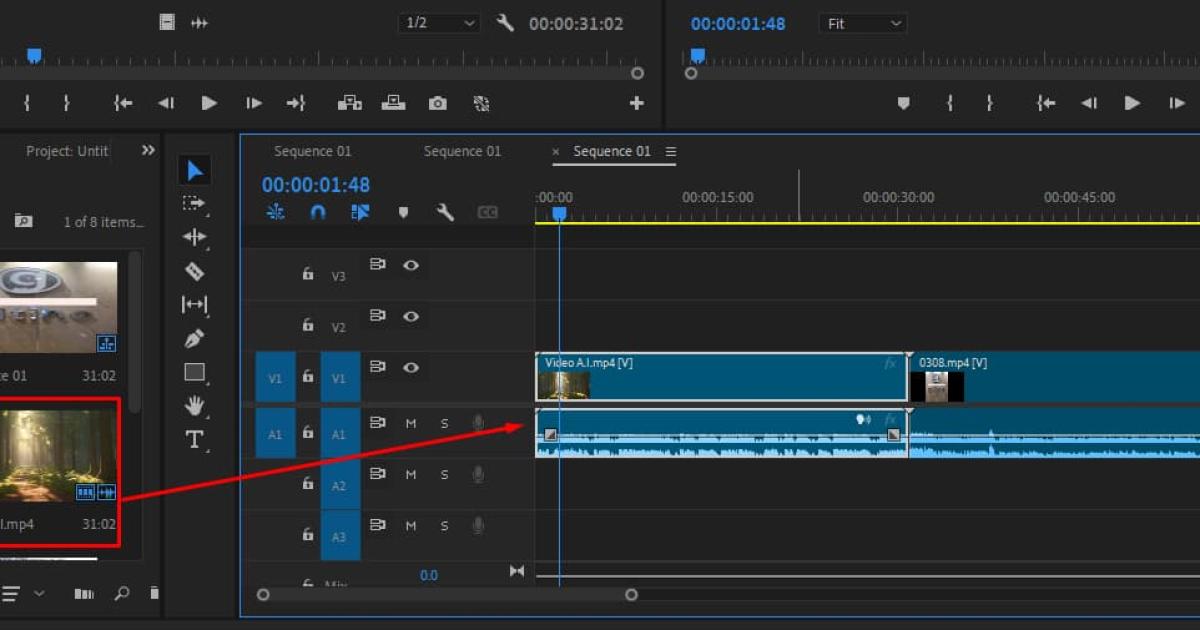Screen dimensions: 1200x630
Task: Play the source monitor clip
Action: click(x=209, y=103)
